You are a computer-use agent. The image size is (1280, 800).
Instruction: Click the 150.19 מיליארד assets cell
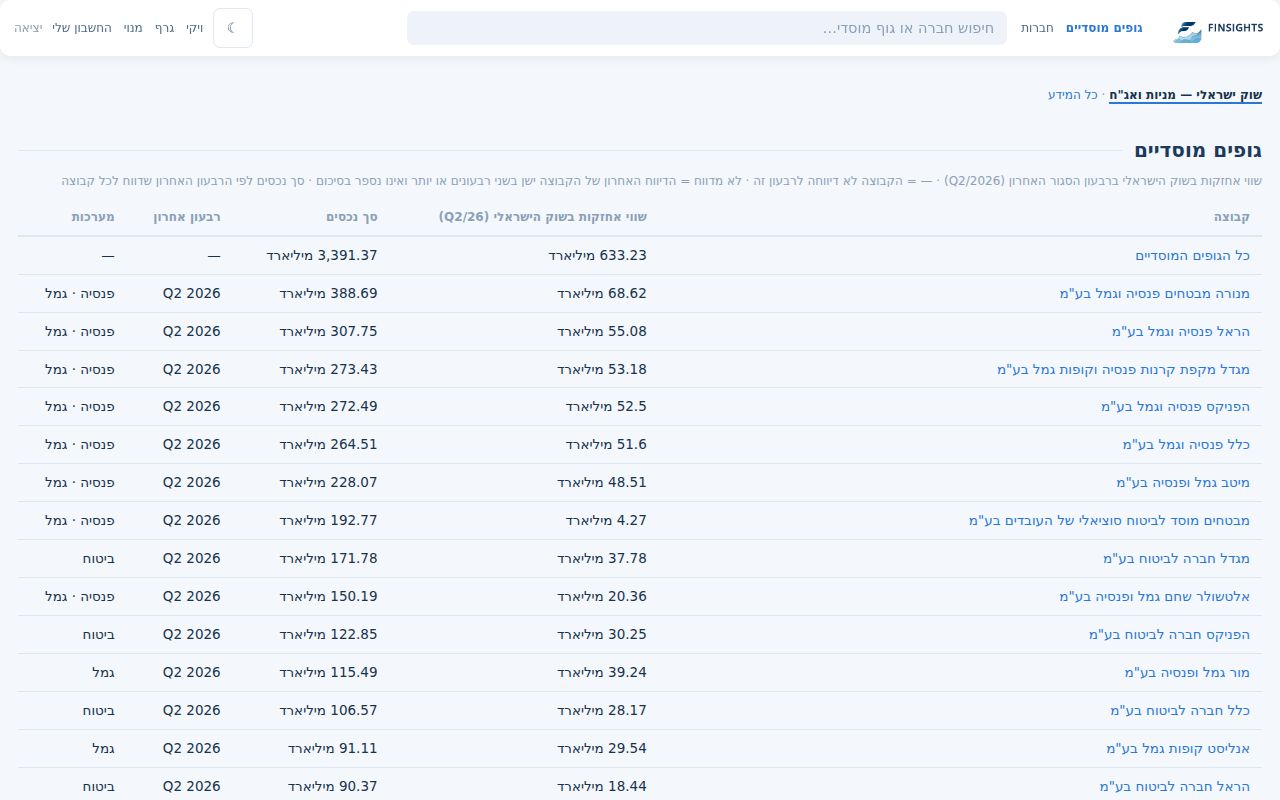(x=328, y=597)
